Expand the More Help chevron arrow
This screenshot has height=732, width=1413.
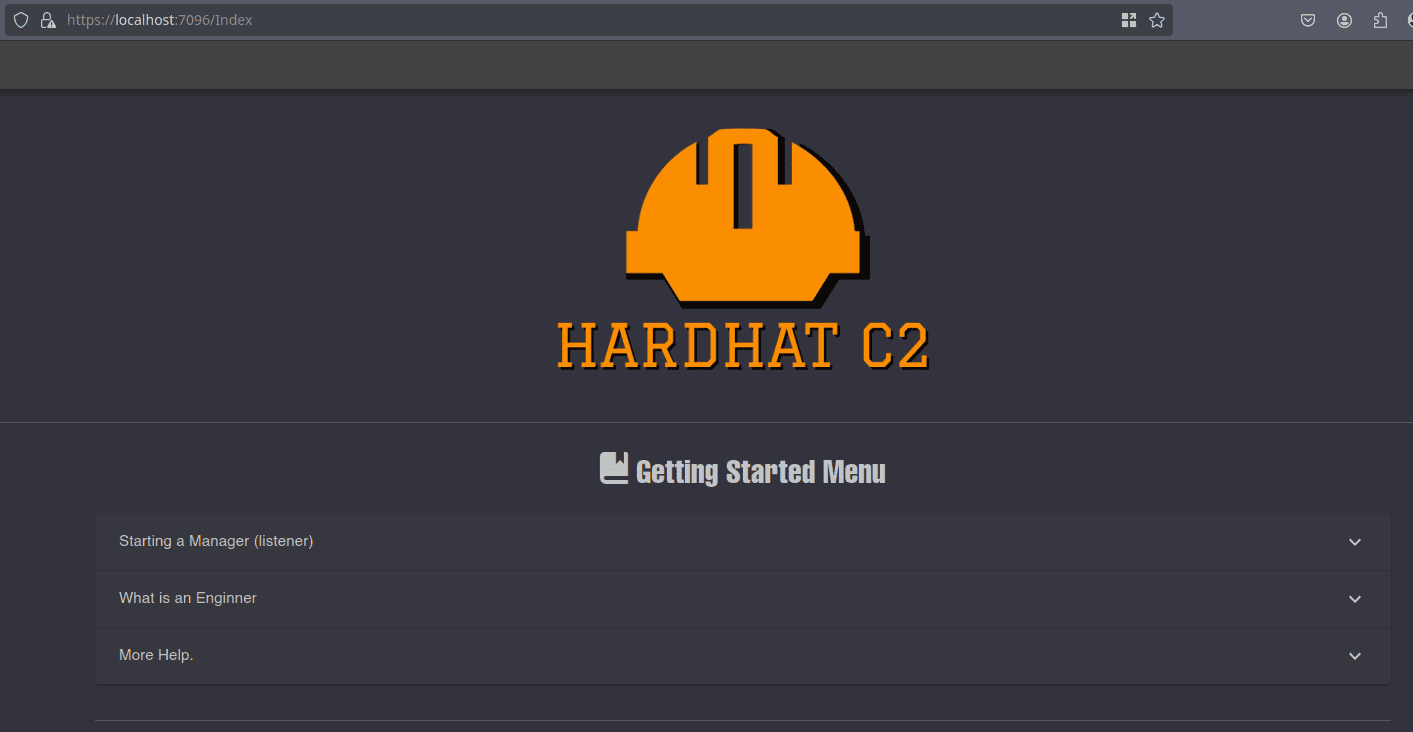coord(1355,656)
